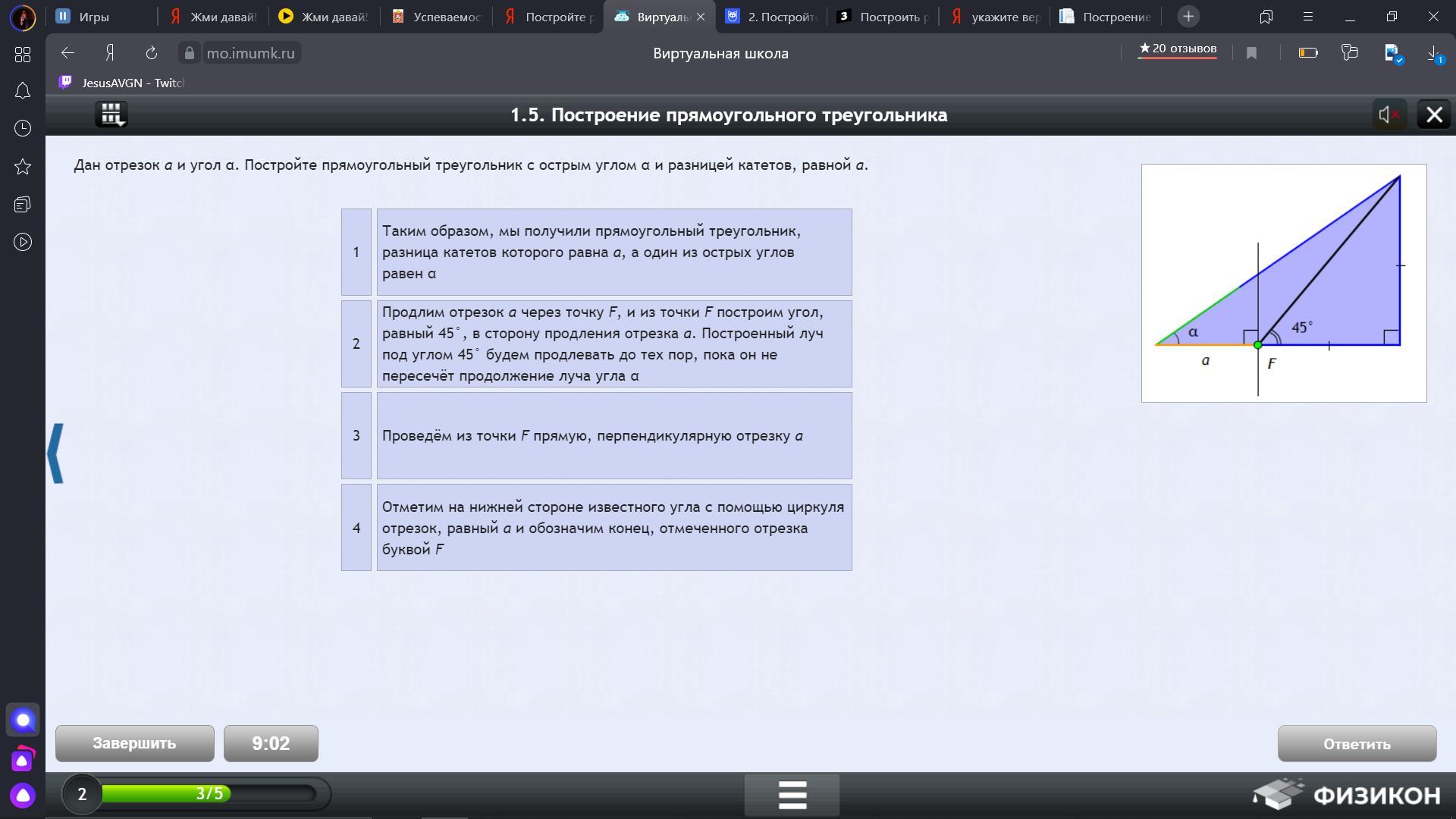The image size is (1456, 819).
Task: Open the sidebar tableau grid icon
Action: [23, 55]
